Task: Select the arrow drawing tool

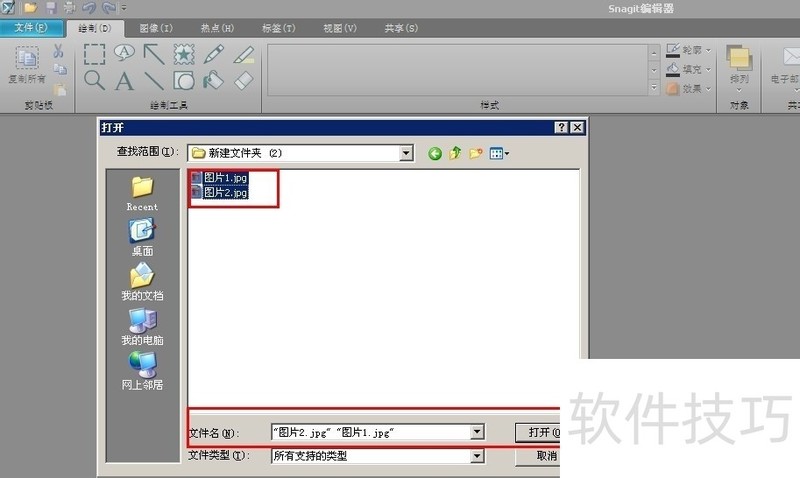Action: [x=154, y=54]
